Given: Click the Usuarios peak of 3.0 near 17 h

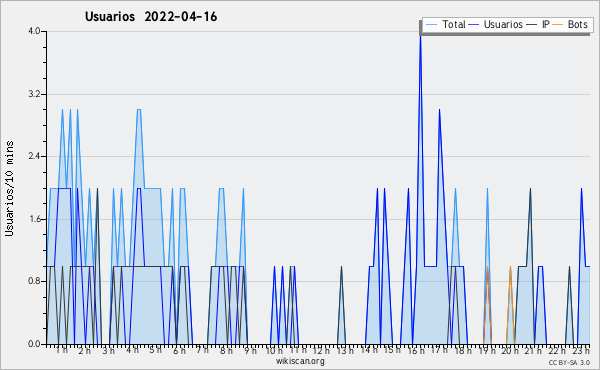Looking at the screenshot, I should 439,111.
